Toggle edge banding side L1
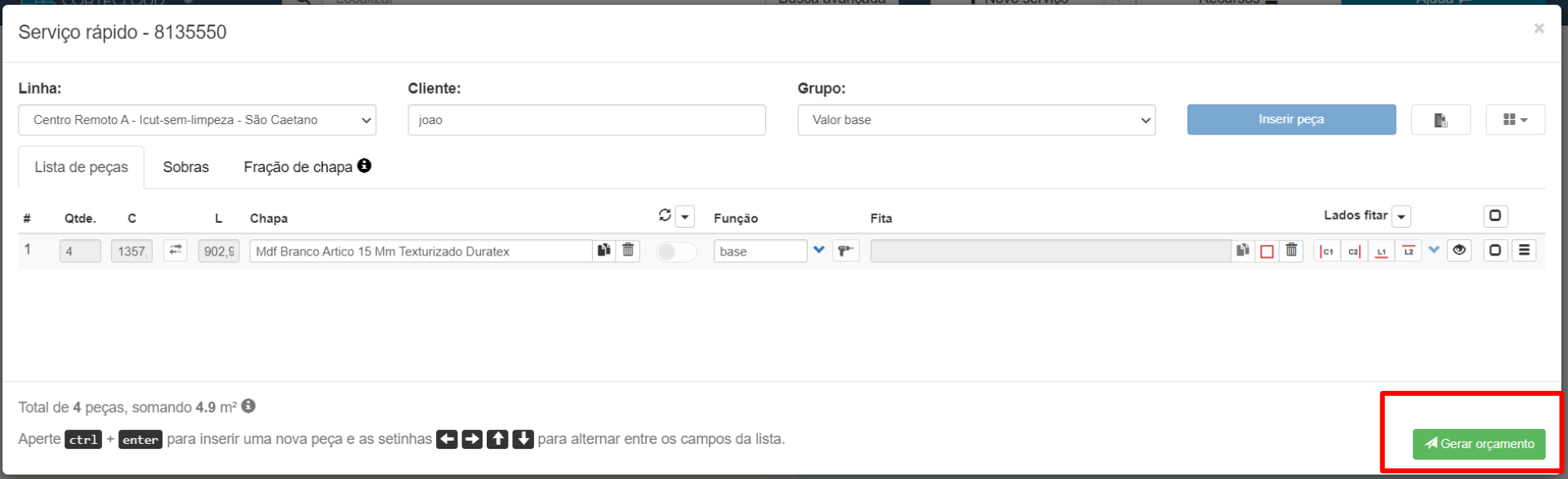 click(x=1381, y=251)
